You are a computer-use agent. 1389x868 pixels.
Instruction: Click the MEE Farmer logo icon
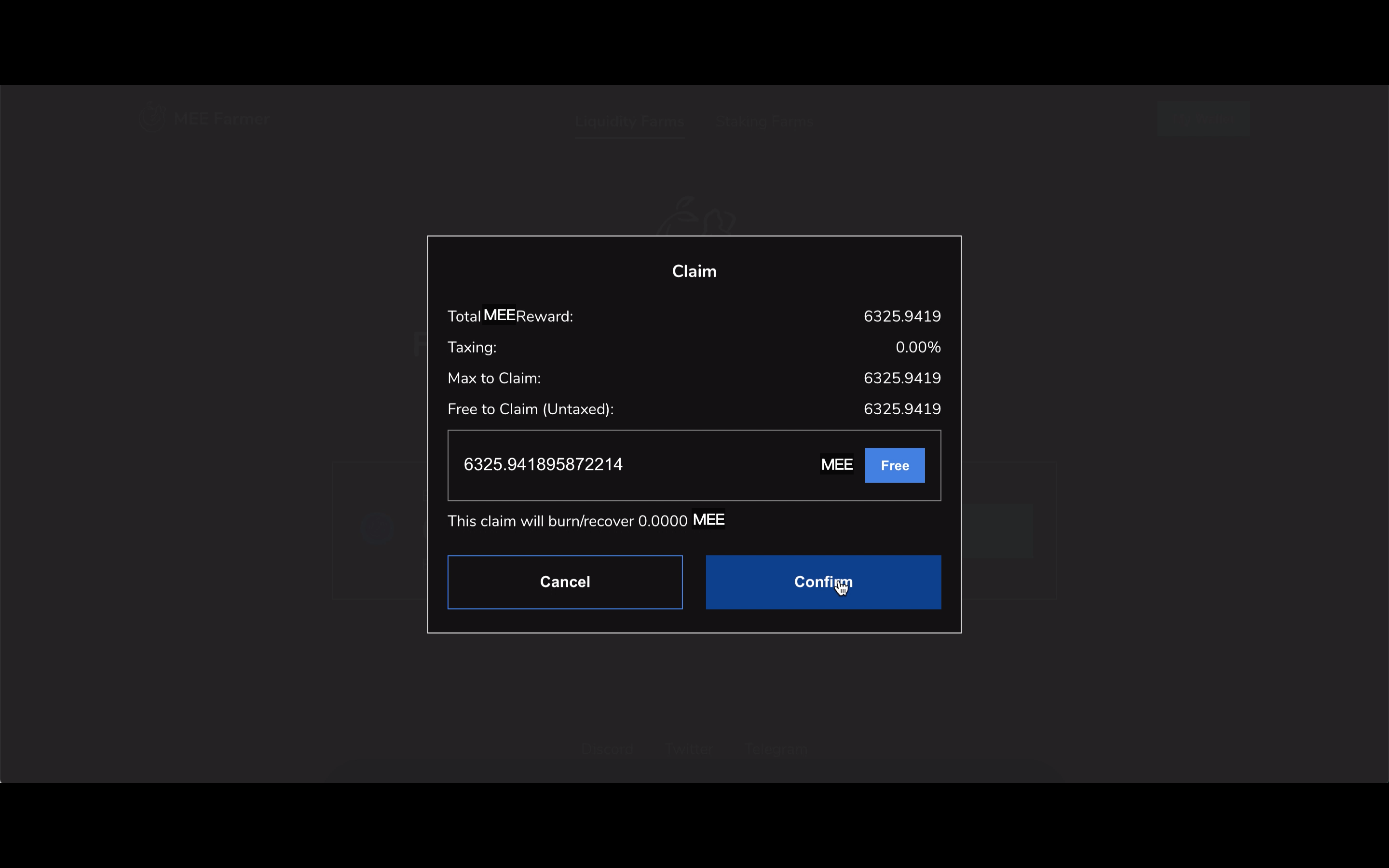click(x=152, y=118)
